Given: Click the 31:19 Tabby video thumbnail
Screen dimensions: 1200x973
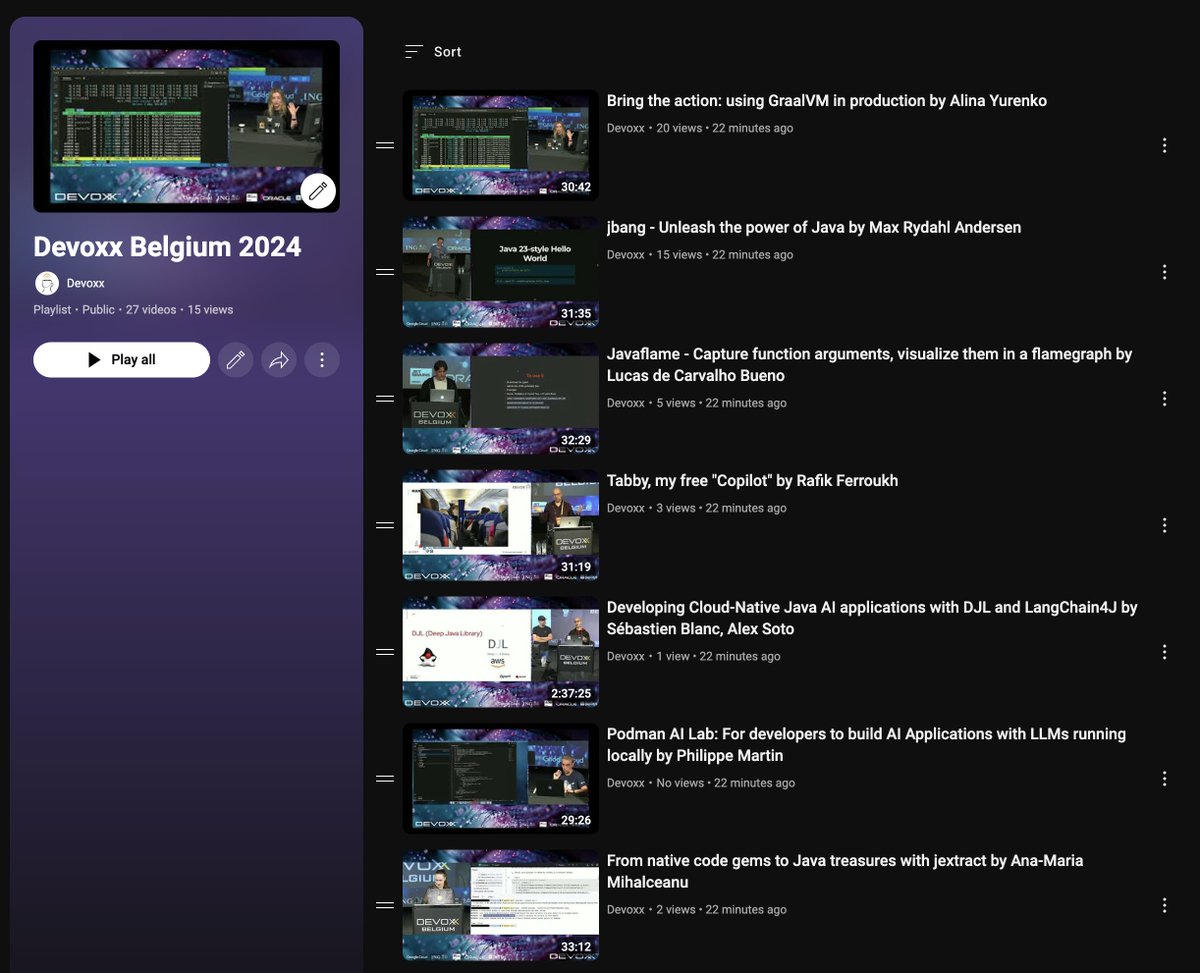Looking at the screenshot, I should pyautogui.click(x=500, y=525).
